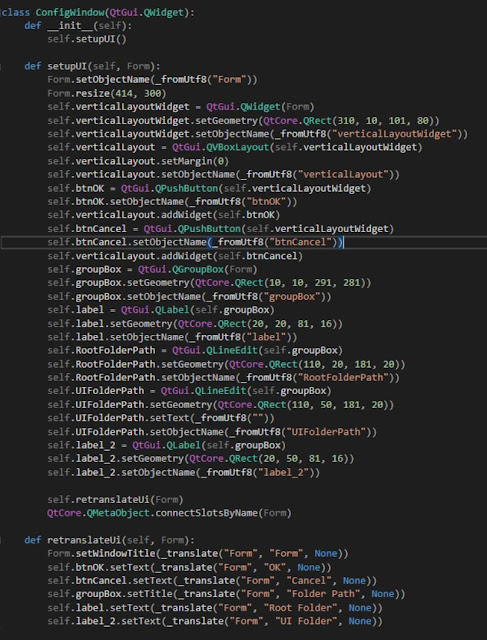Click the highlighted btnCancel.setObjectName line
The width and height of the screenshot is (487, 640).
(196, 242)
